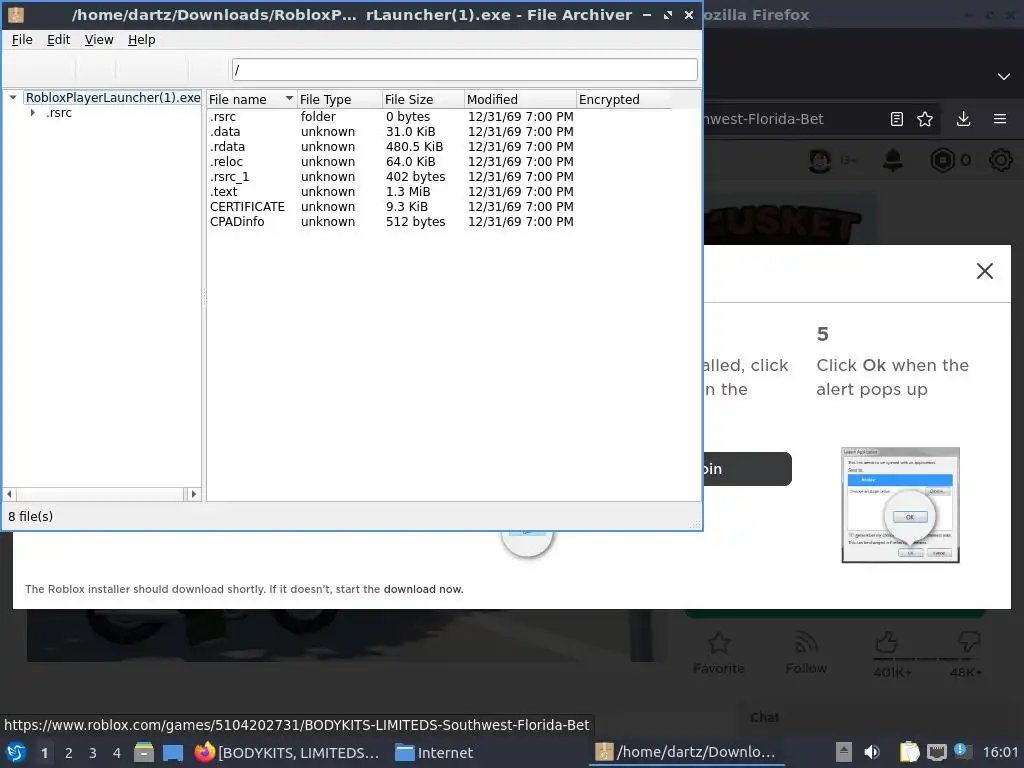Click the Favorite star on the Roblox page

(x=718, y=643)
